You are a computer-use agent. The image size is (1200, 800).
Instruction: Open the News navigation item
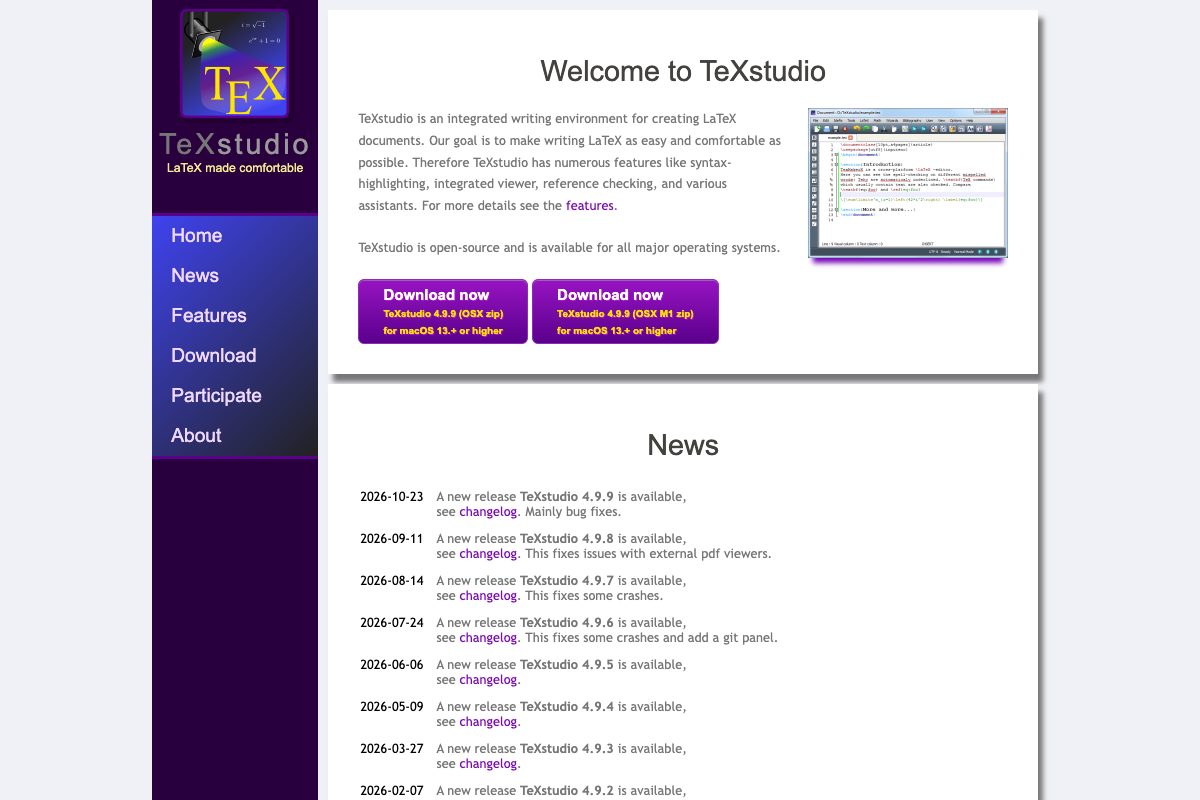tap(195, 276)
